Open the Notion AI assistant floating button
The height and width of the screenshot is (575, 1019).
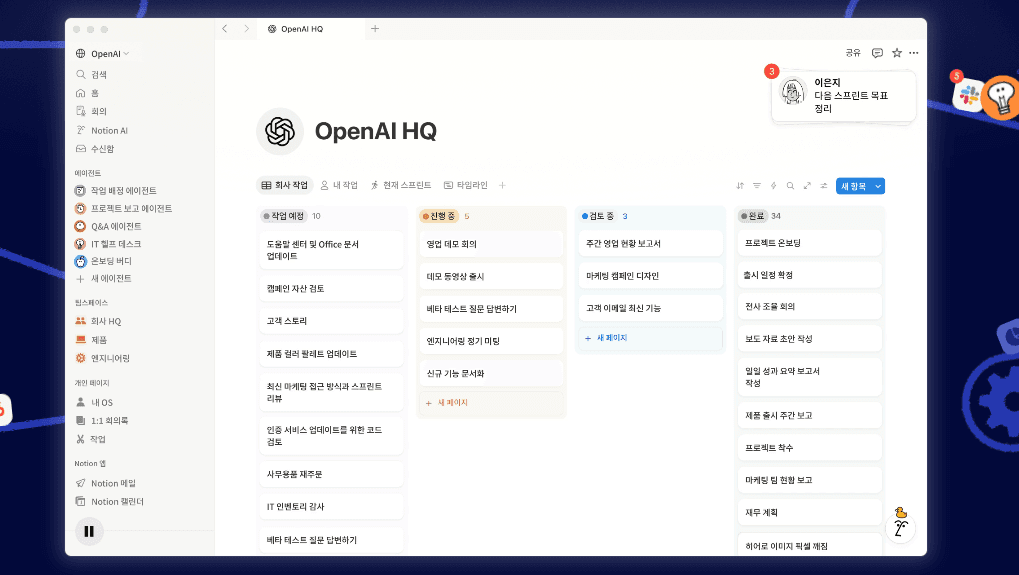tap(901, 527)
